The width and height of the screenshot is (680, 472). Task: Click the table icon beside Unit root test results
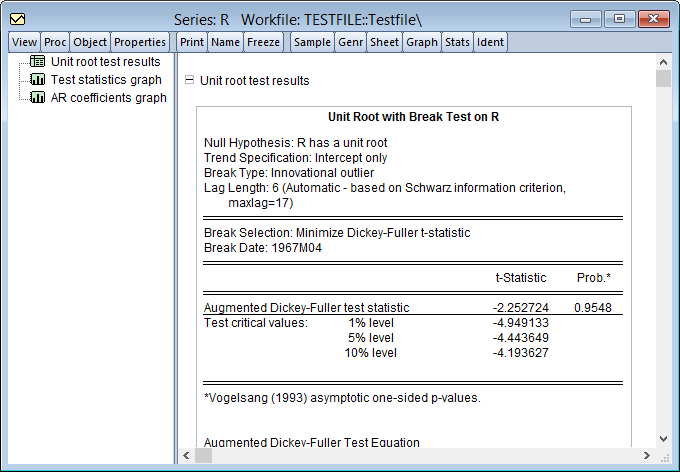coord(38,61)
